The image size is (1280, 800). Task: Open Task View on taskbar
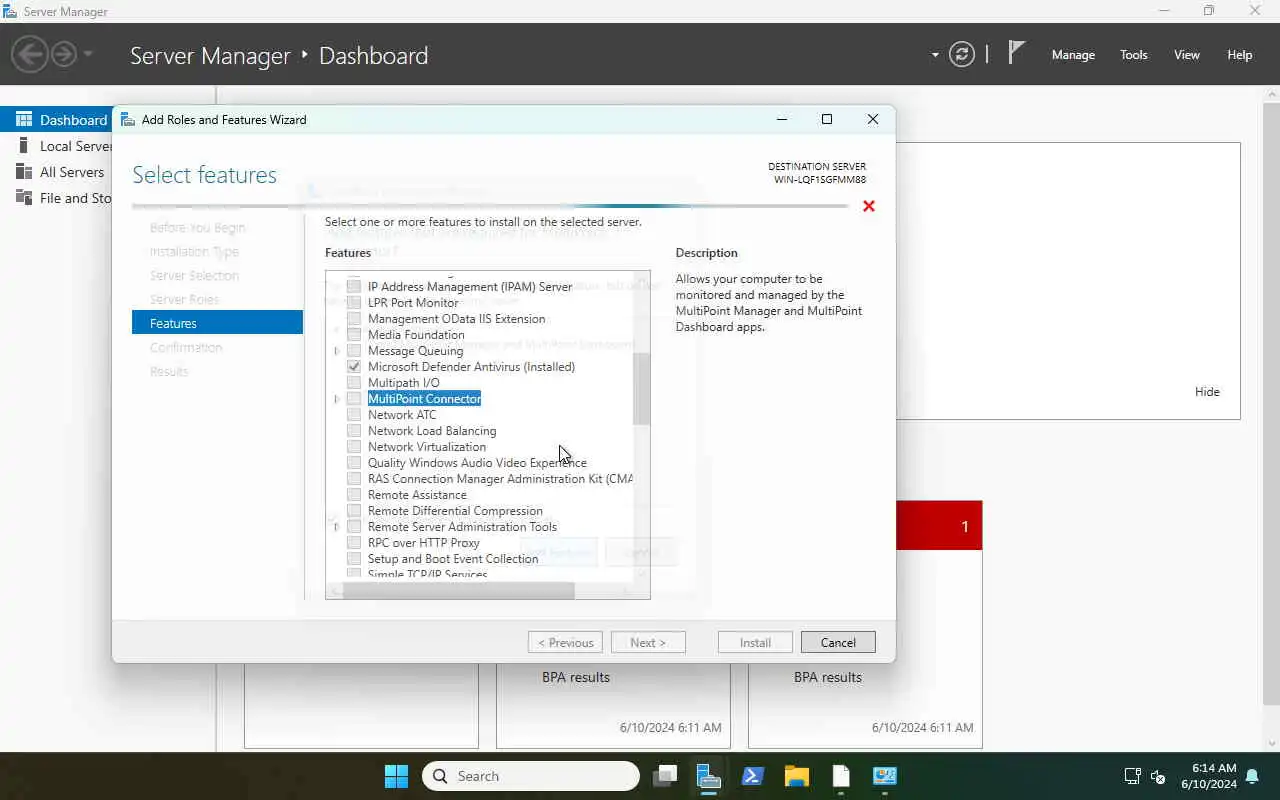[666, 776]
